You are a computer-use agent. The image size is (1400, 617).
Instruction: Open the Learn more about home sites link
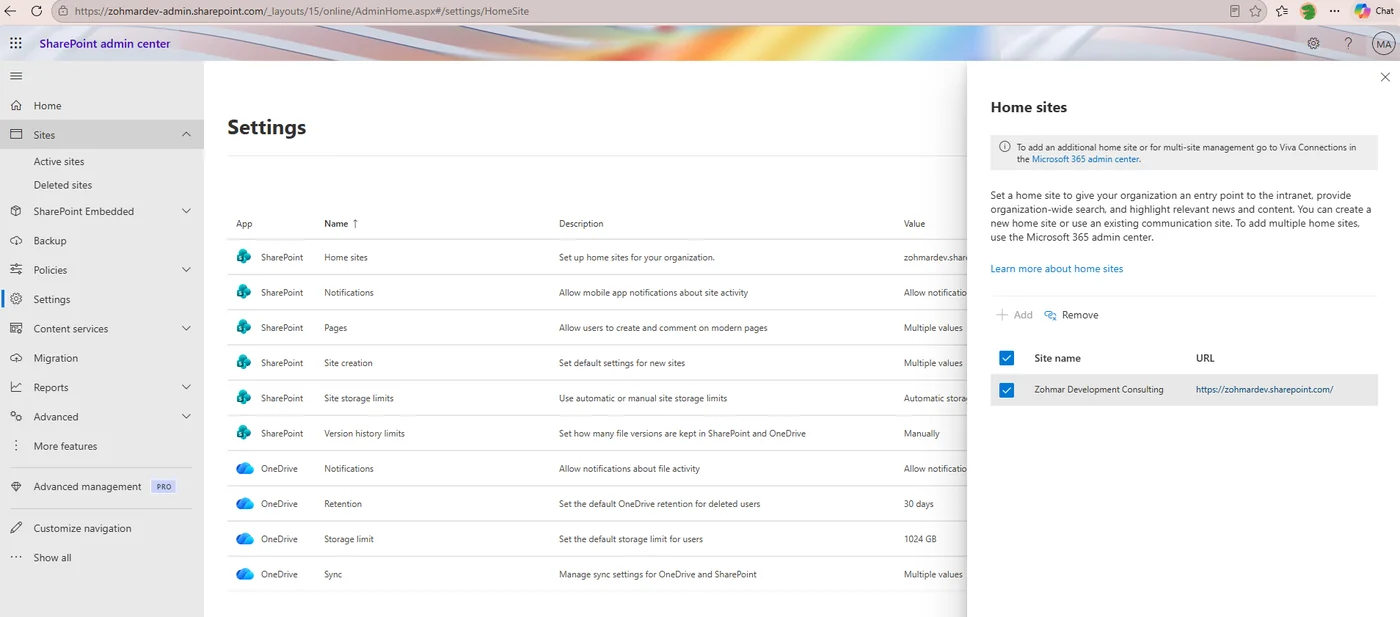click(1057, 269)
